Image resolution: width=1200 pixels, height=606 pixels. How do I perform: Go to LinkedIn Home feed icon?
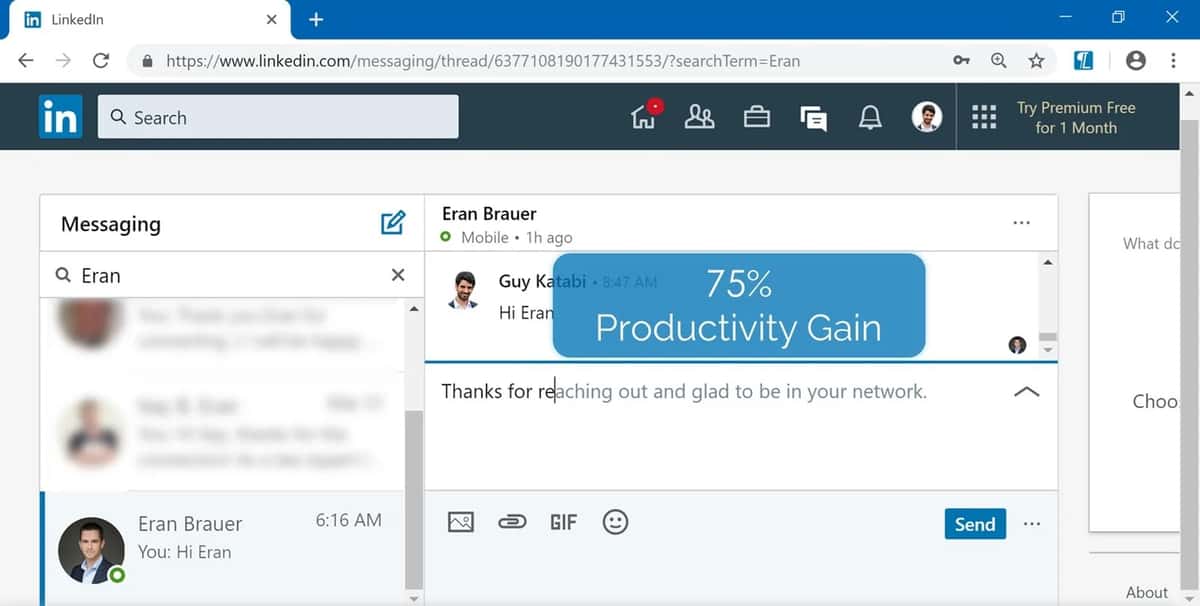[x=644, y=115]
